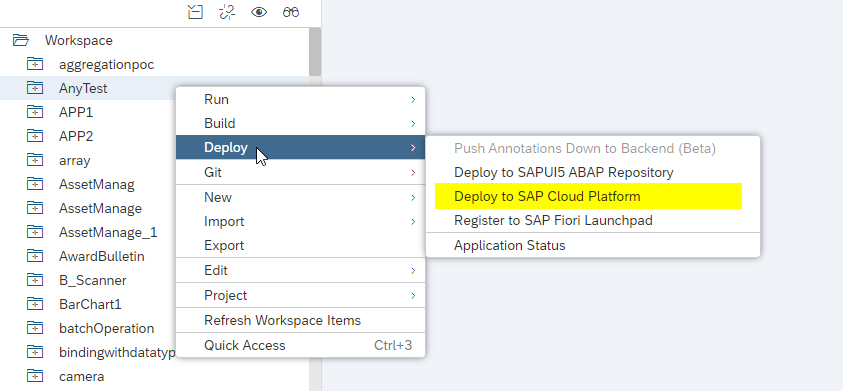
Task: Toggle the eye show hidden files icon
Action: coord(259,12)
